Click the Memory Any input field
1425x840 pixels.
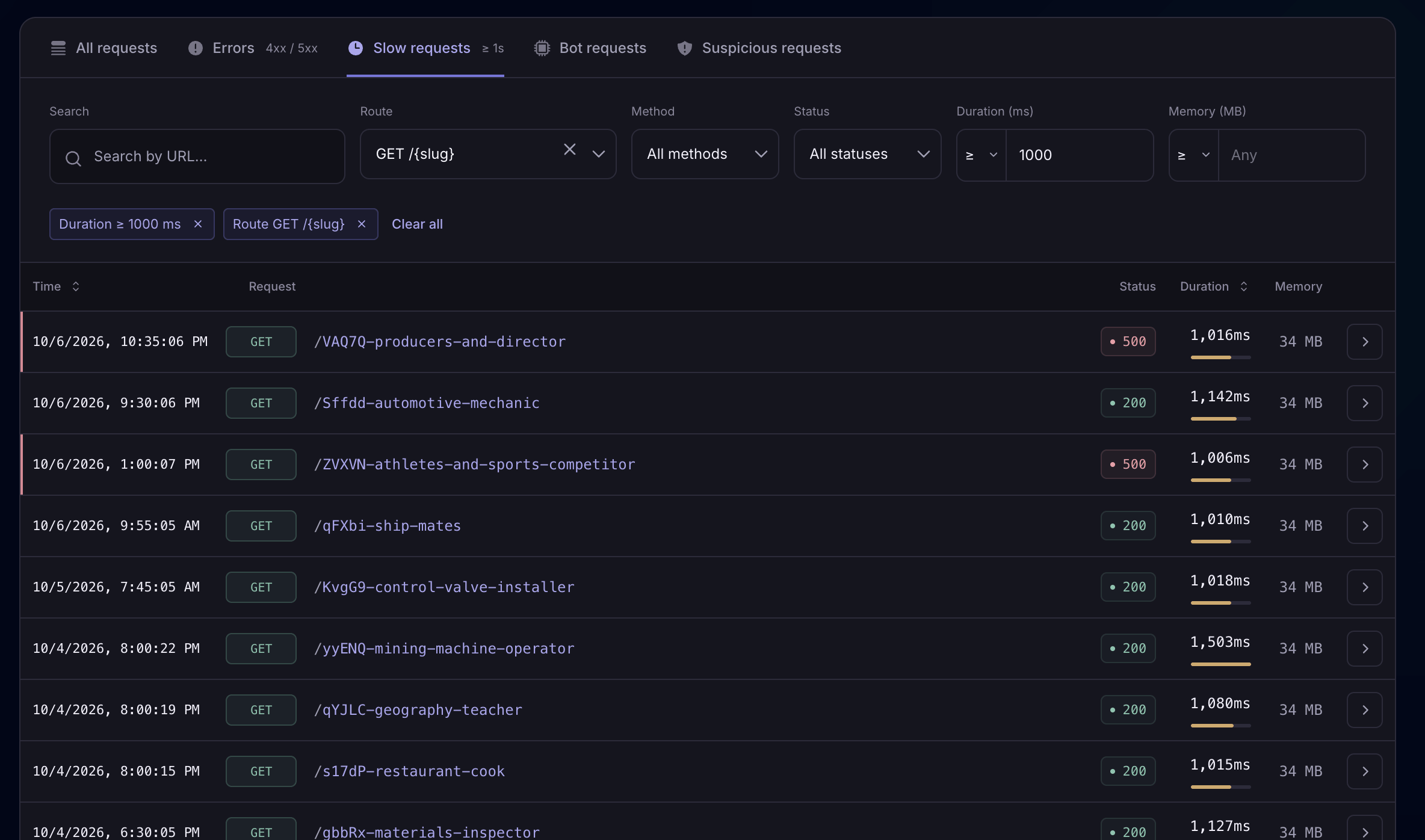[1291, 155]
